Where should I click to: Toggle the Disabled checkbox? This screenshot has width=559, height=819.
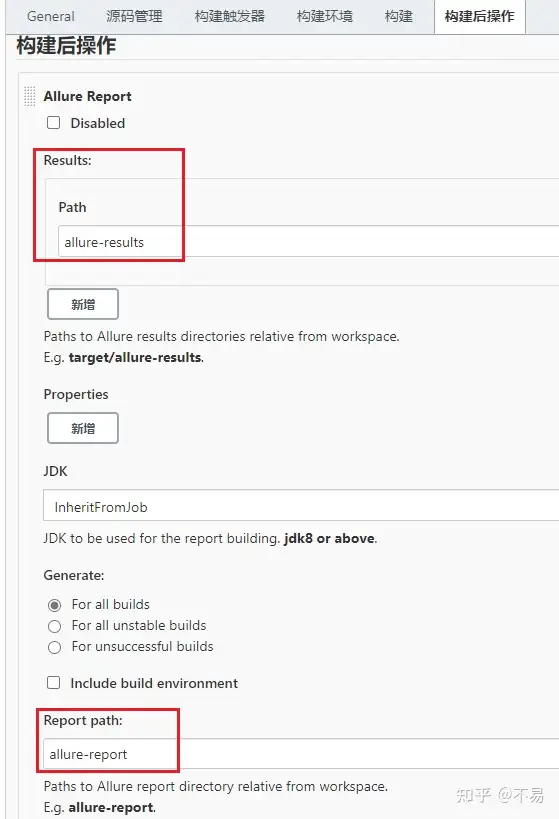pos(54,123)
